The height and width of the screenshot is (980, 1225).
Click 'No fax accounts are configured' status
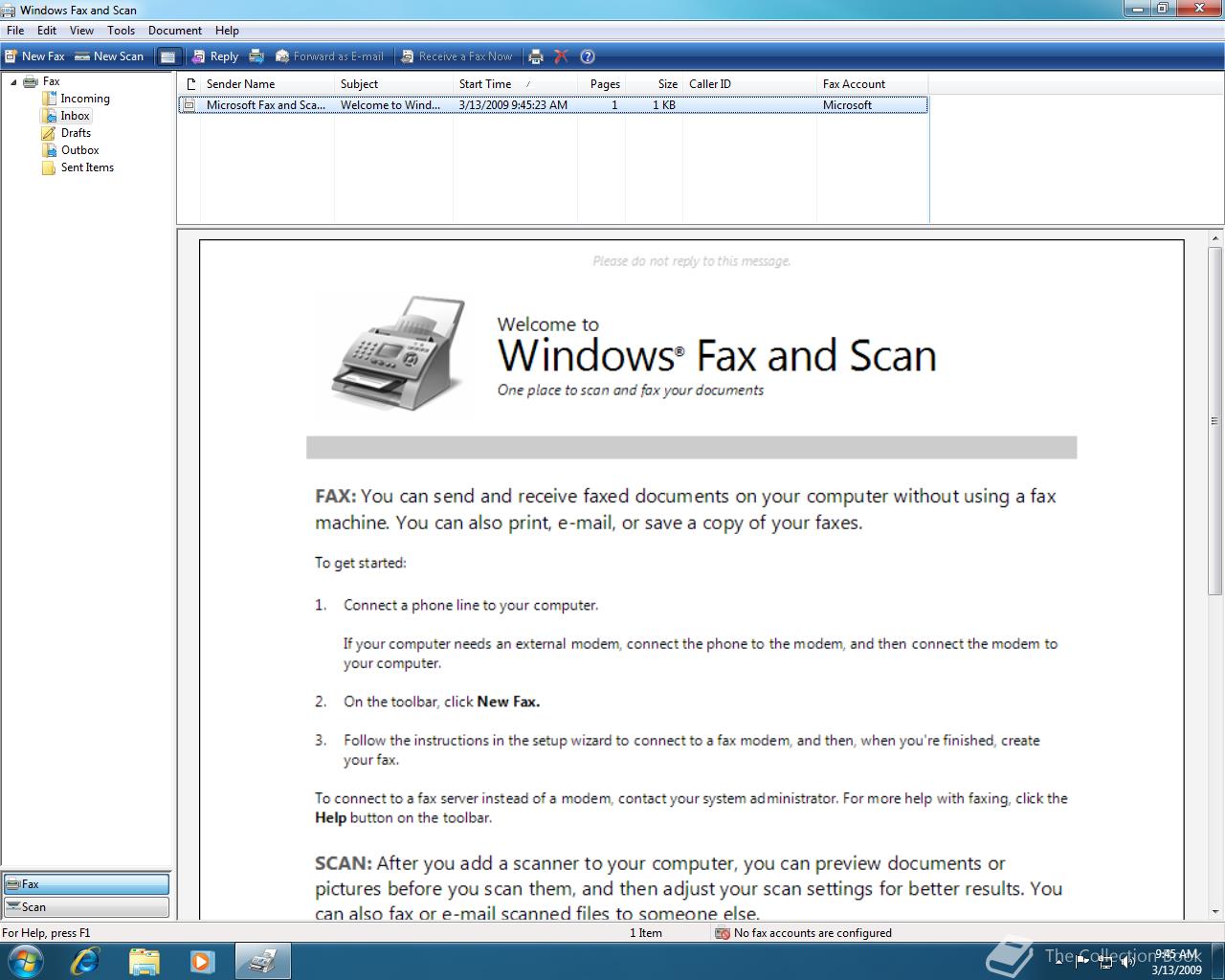tap(813, 933)
